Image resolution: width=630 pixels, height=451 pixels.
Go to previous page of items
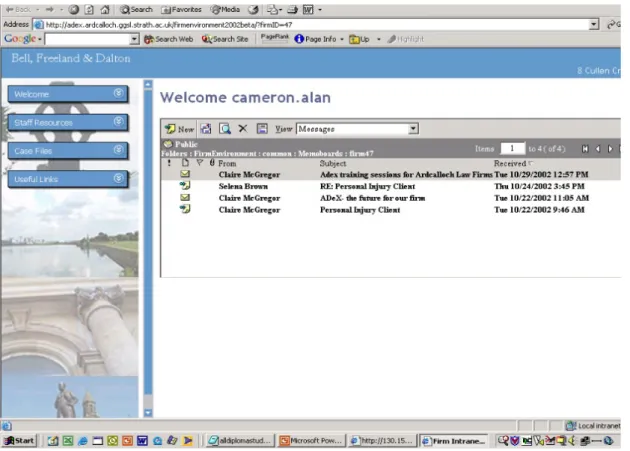click(598, 149)
